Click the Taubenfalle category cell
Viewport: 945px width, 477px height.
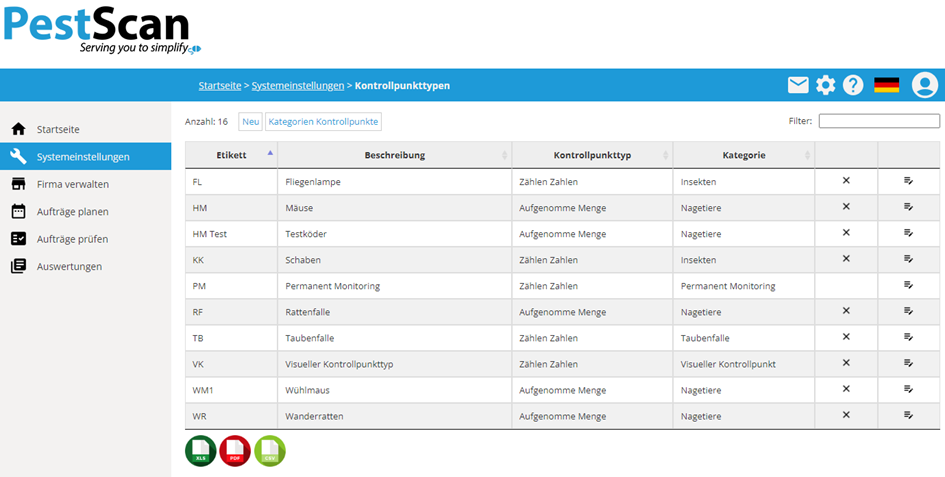pos(744,338)
